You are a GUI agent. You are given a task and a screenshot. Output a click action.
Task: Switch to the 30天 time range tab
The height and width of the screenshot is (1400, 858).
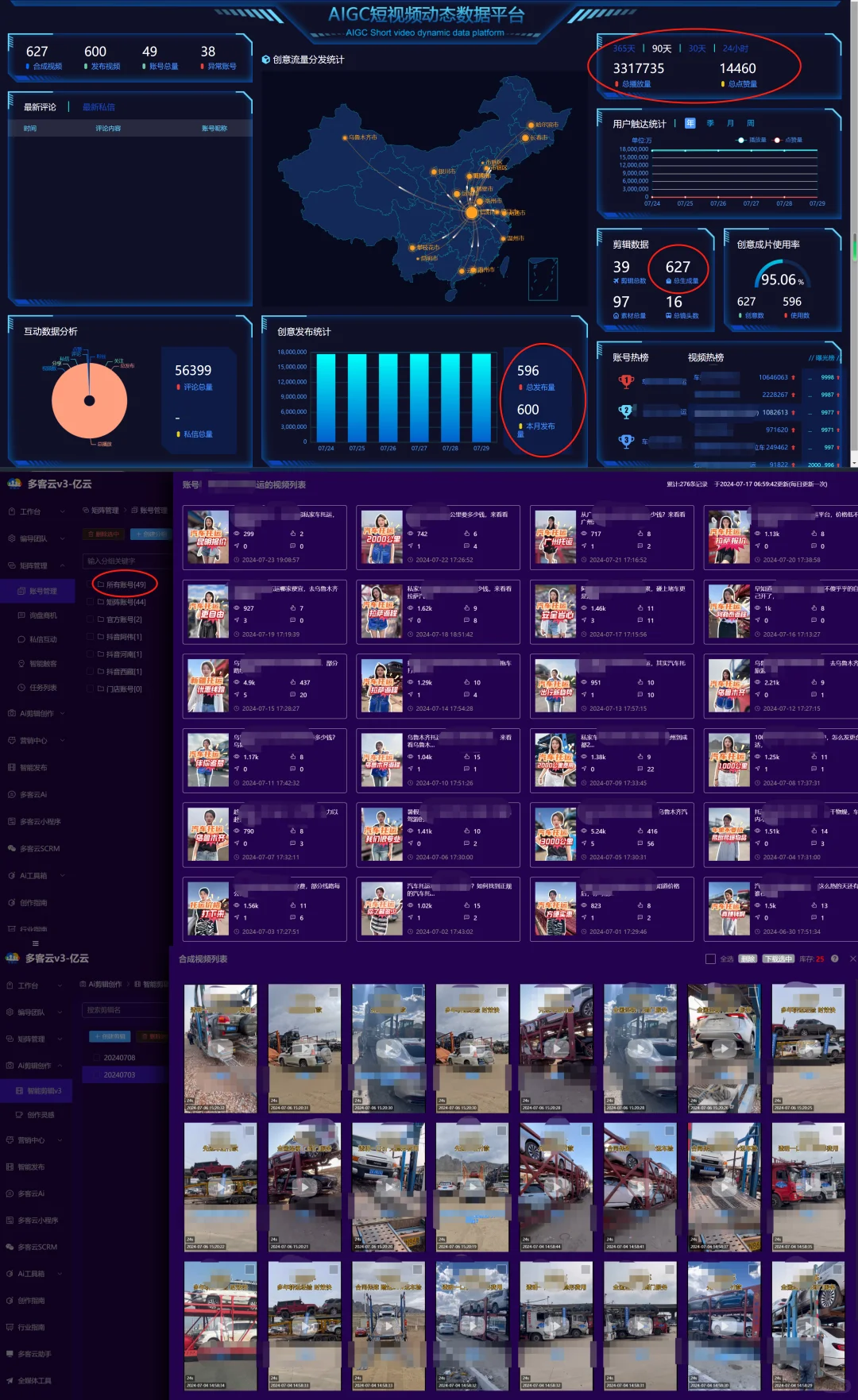(697, 48)
